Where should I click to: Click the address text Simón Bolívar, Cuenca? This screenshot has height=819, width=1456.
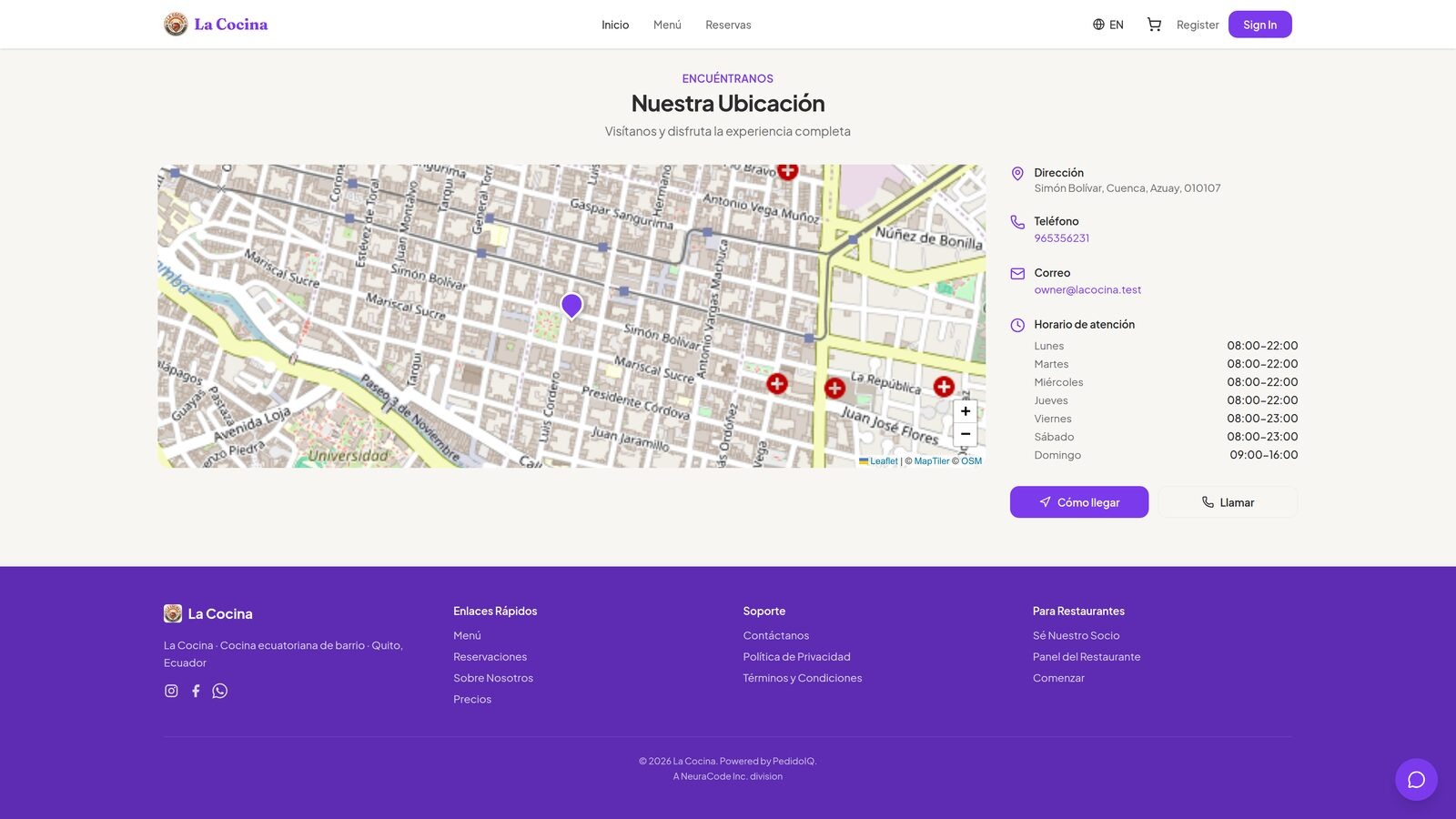tap(1127, 188)
